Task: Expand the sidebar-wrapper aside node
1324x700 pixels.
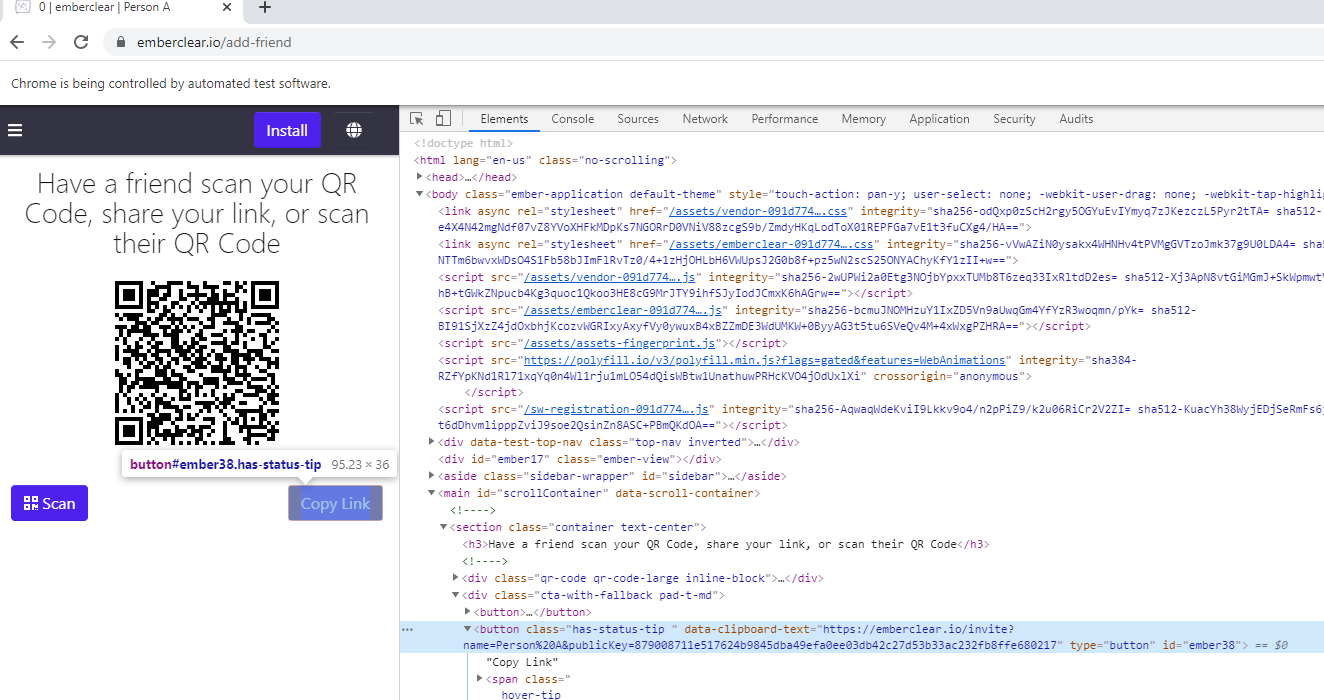Action: [x=432, y=476]
